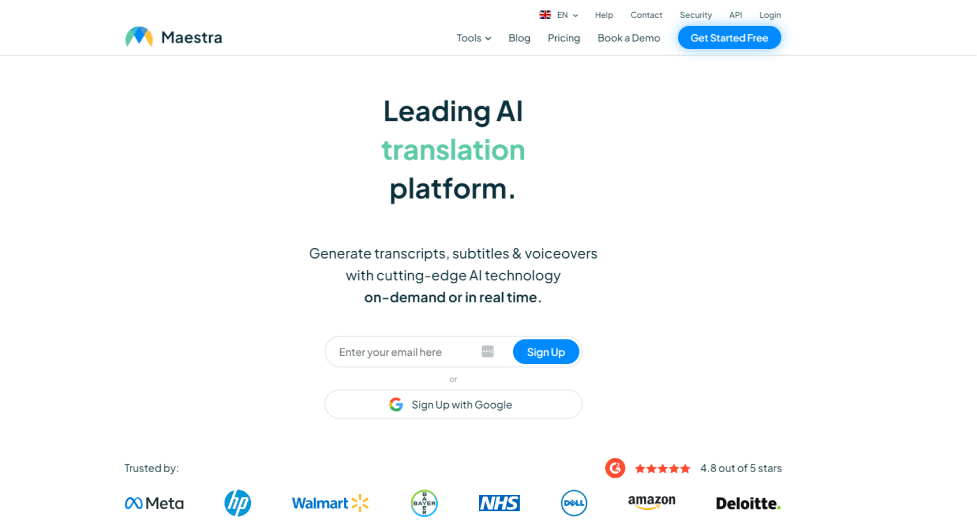Click the G2 review badge icon
Image resolution: width=977 pixels, height=525 pixels.
coord(615,468)
